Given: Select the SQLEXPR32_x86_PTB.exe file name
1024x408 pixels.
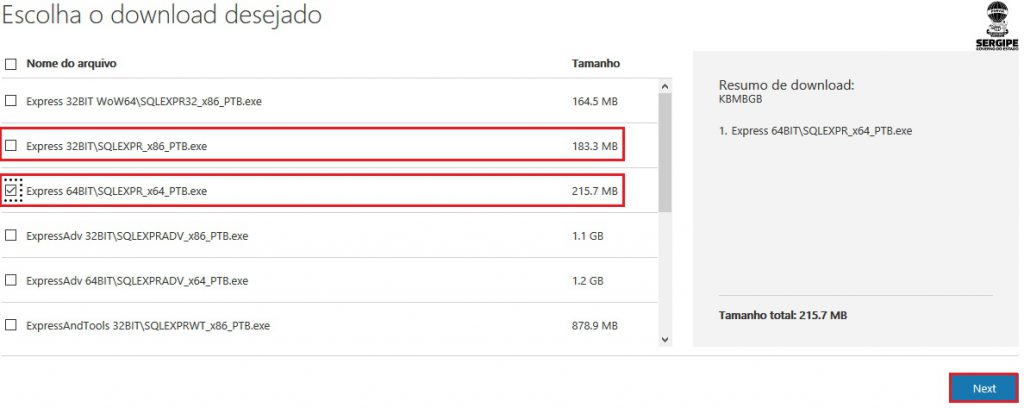Looking at the screenshot, I should point(144,101).
